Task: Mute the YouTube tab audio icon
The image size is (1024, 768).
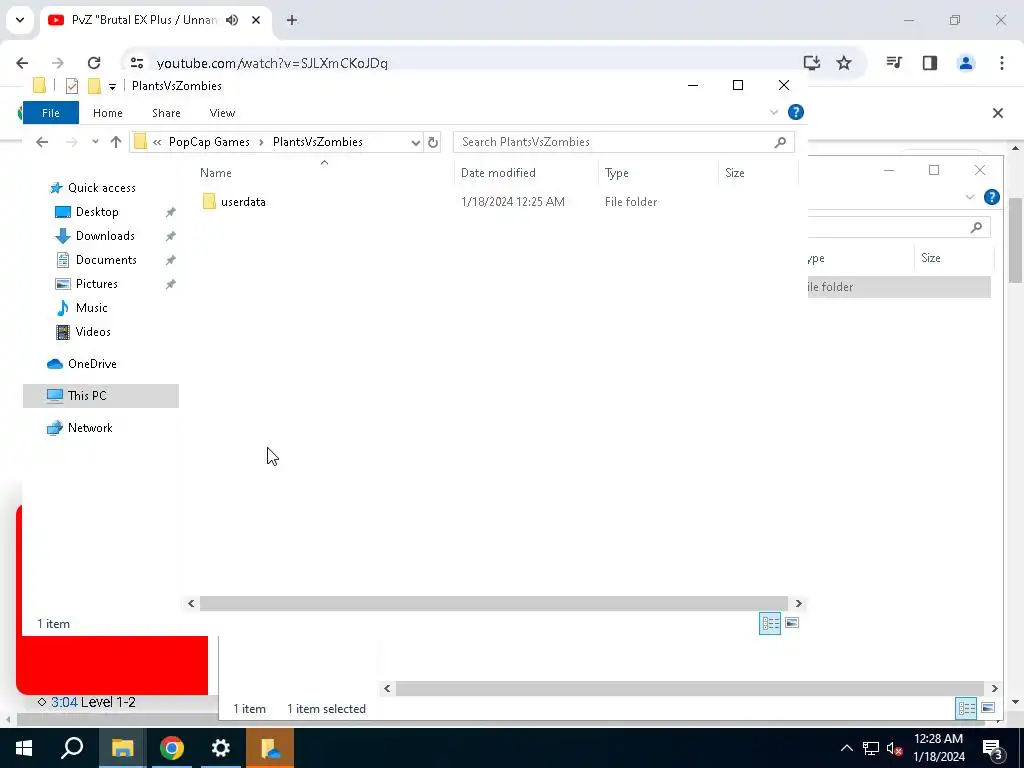Action: 232,20
